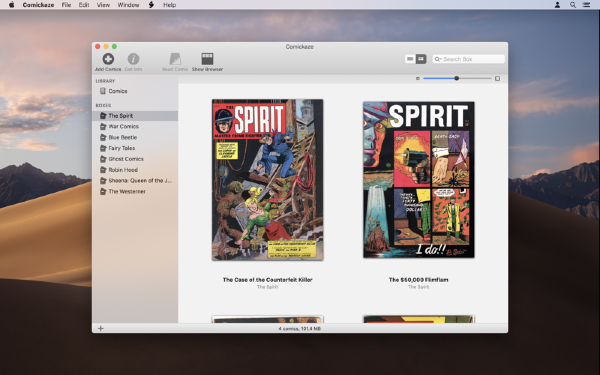Click the box icon beside Fairy Tales

[103, 148]
